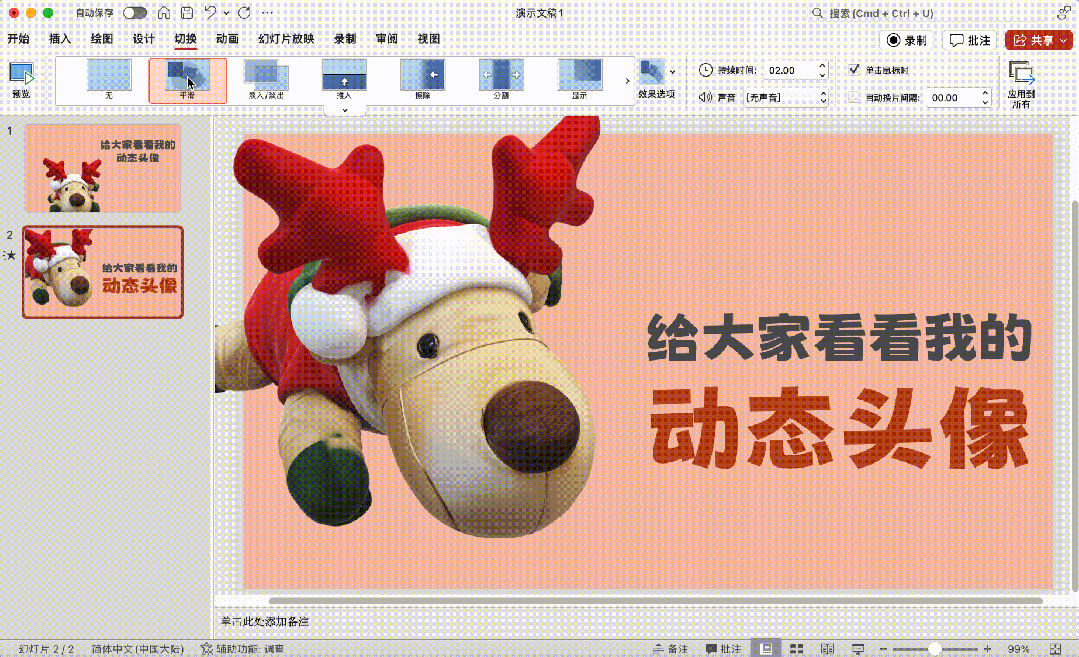The height and width of the screenshot is (657, 1079).
Task: Open the more options ellipsis in title bar
Action: coord(268,13)
